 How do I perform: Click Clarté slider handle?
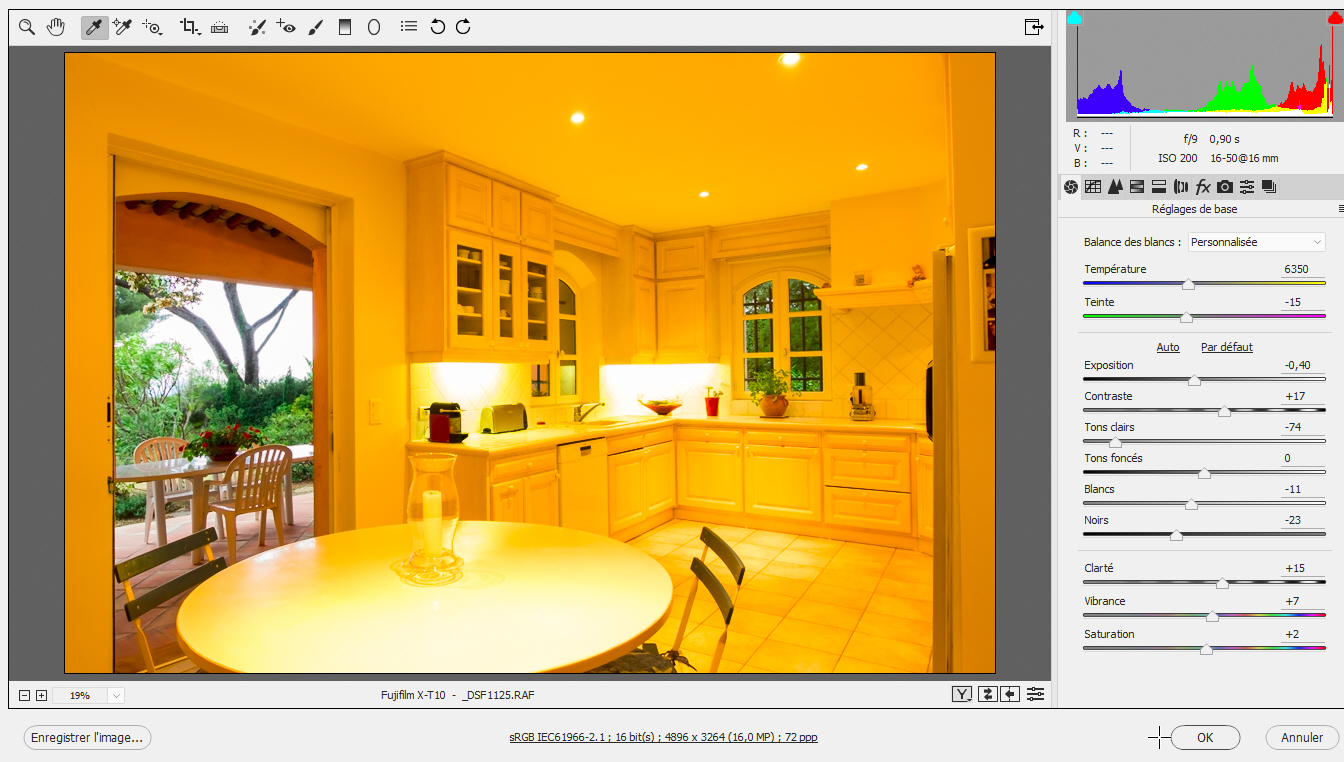(1222, 584)
